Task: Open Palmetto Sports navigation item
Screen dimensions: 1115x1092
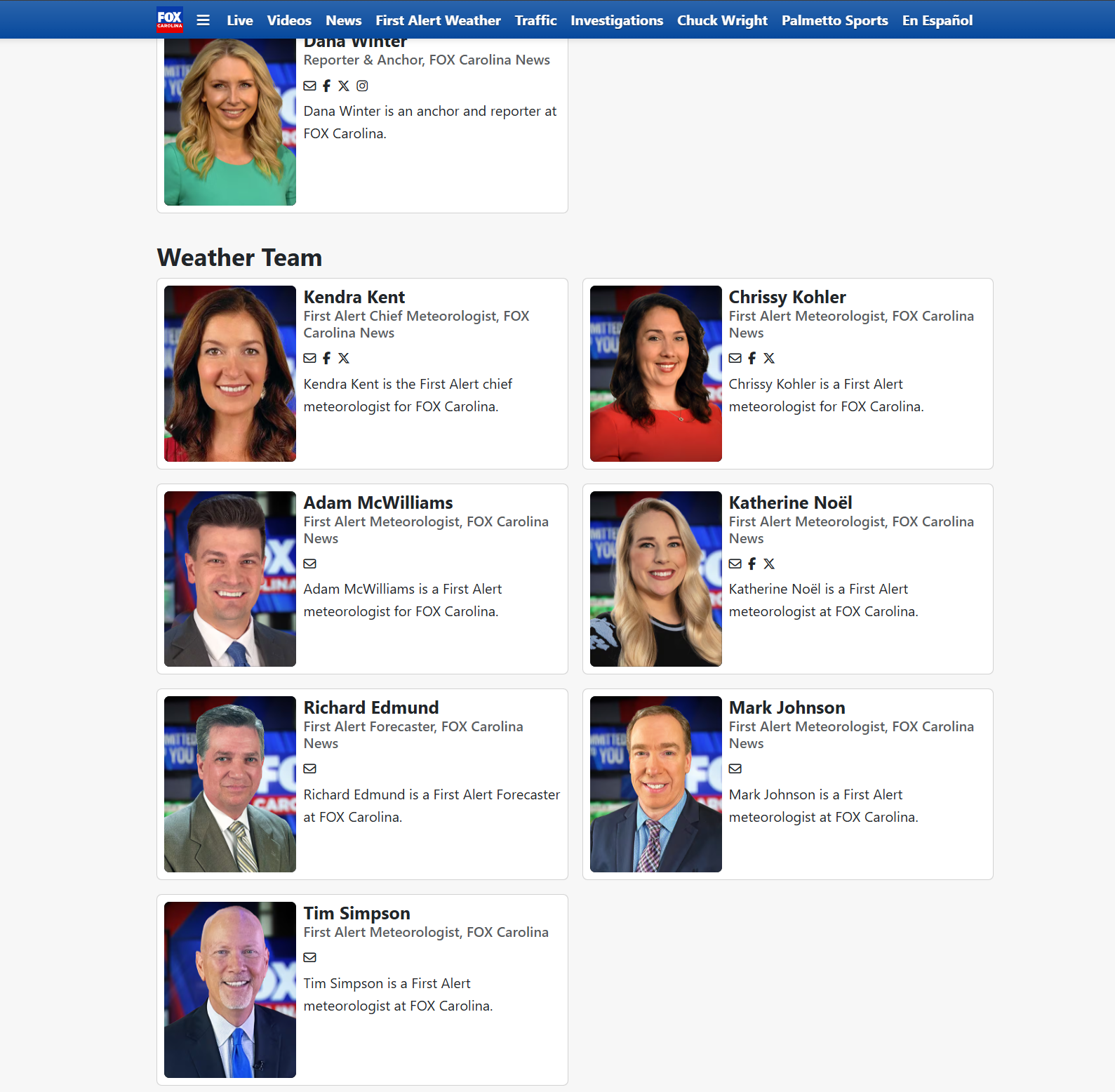Action: click(x=835, y=20)
